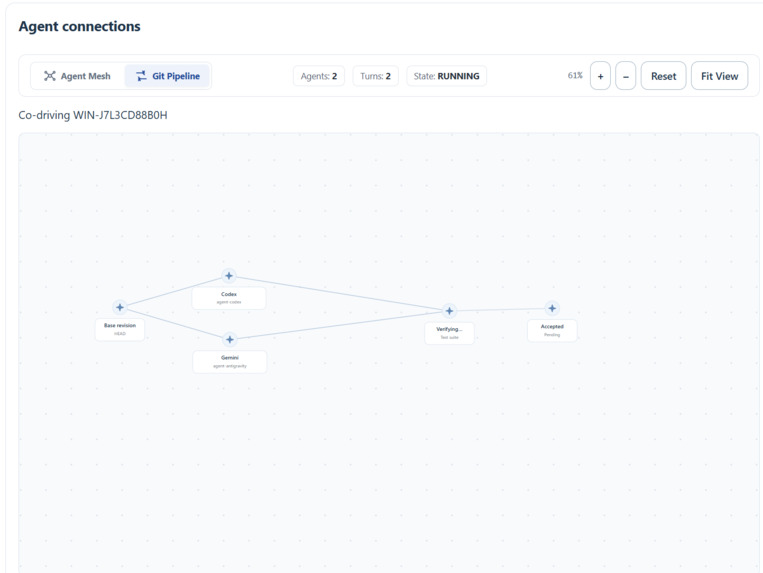Select the Base revision HEAD card
Screen dimensions: 763x573
pos(120,329)
